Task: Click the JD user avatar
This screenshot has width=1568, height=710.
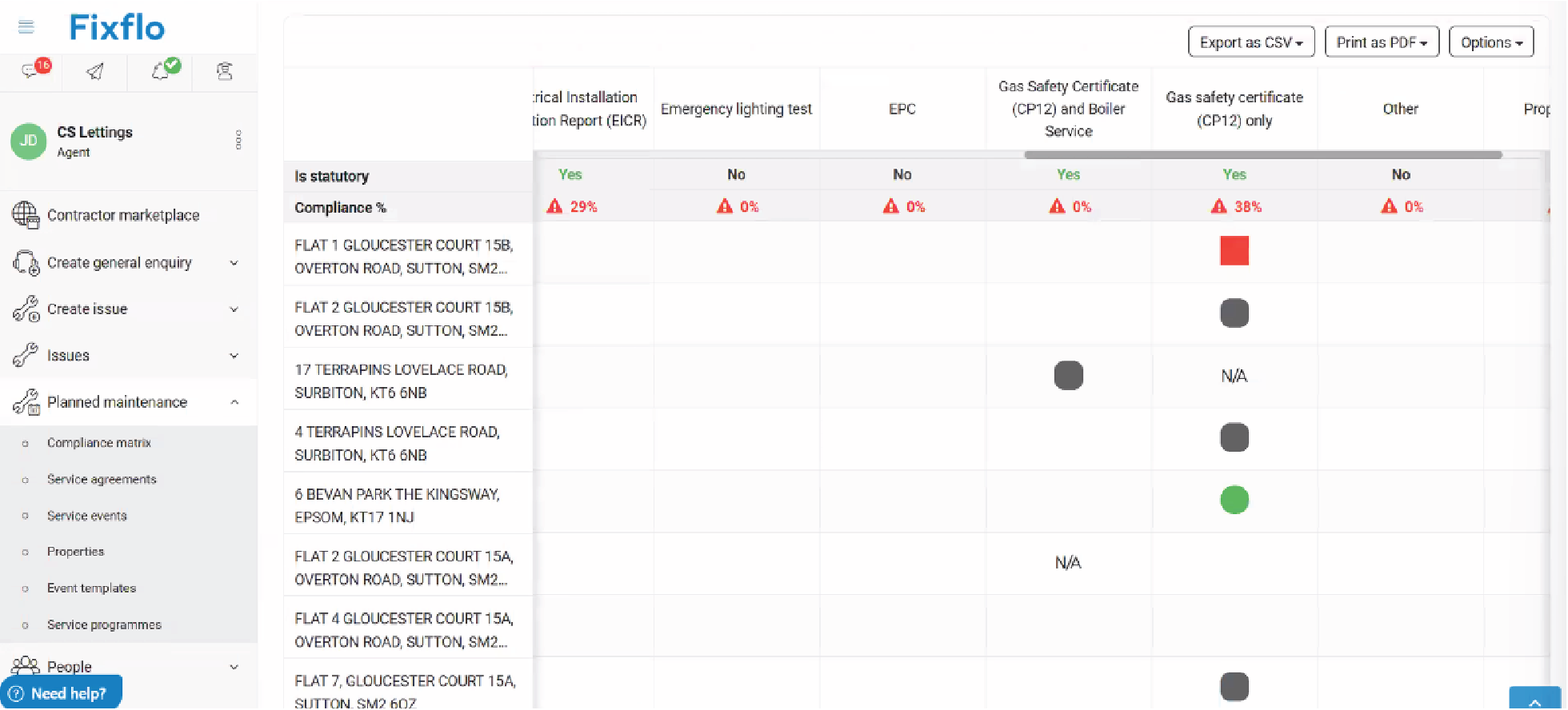Action: pyautogui.click(x=28, y=141)
